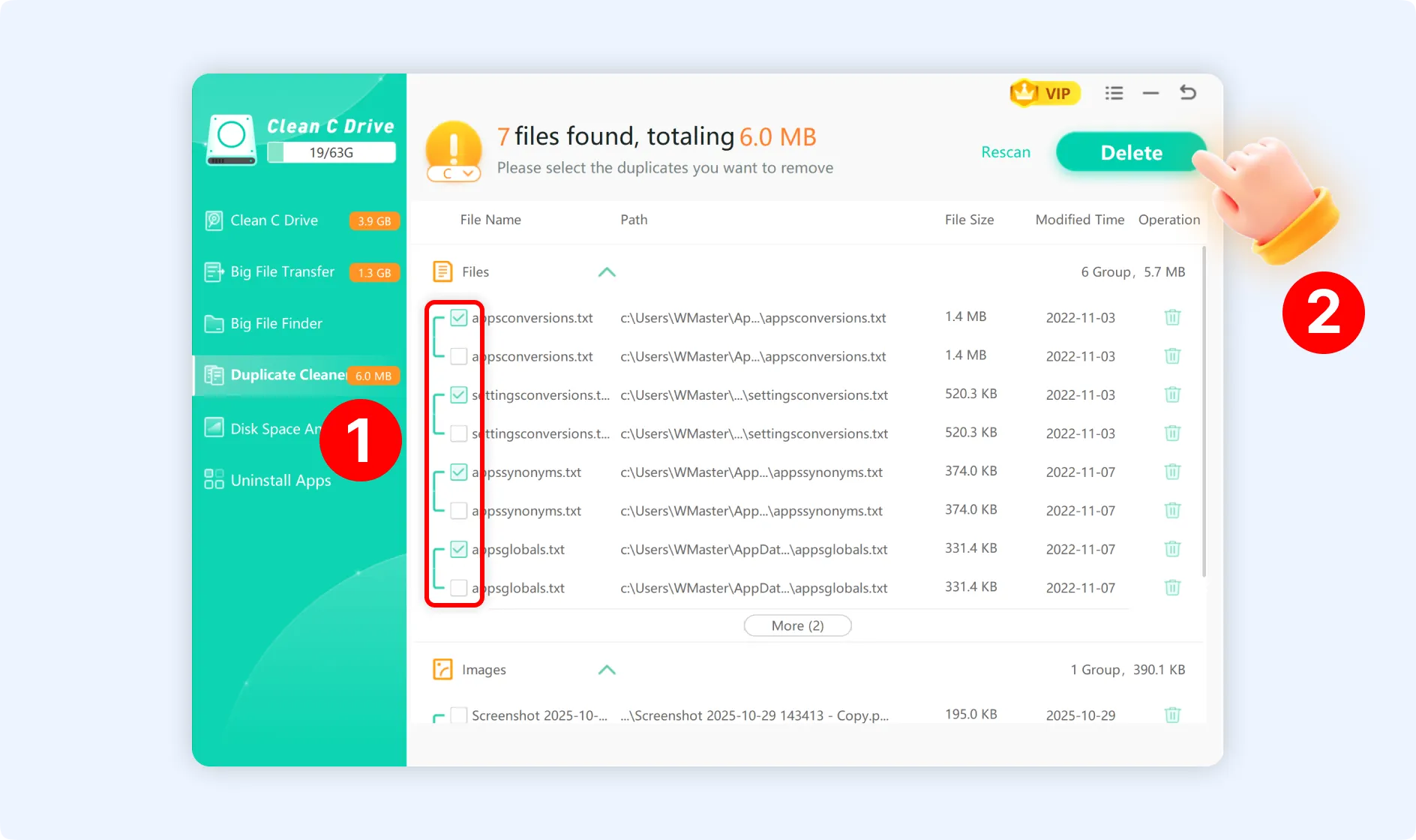
Task: Sort by the Modified Time column
Action: [1079, 219]
